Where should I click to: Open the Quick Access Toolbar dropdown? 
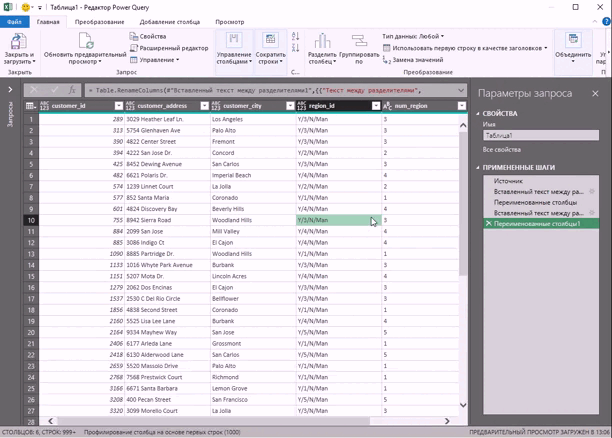click(x=39, y=7)
